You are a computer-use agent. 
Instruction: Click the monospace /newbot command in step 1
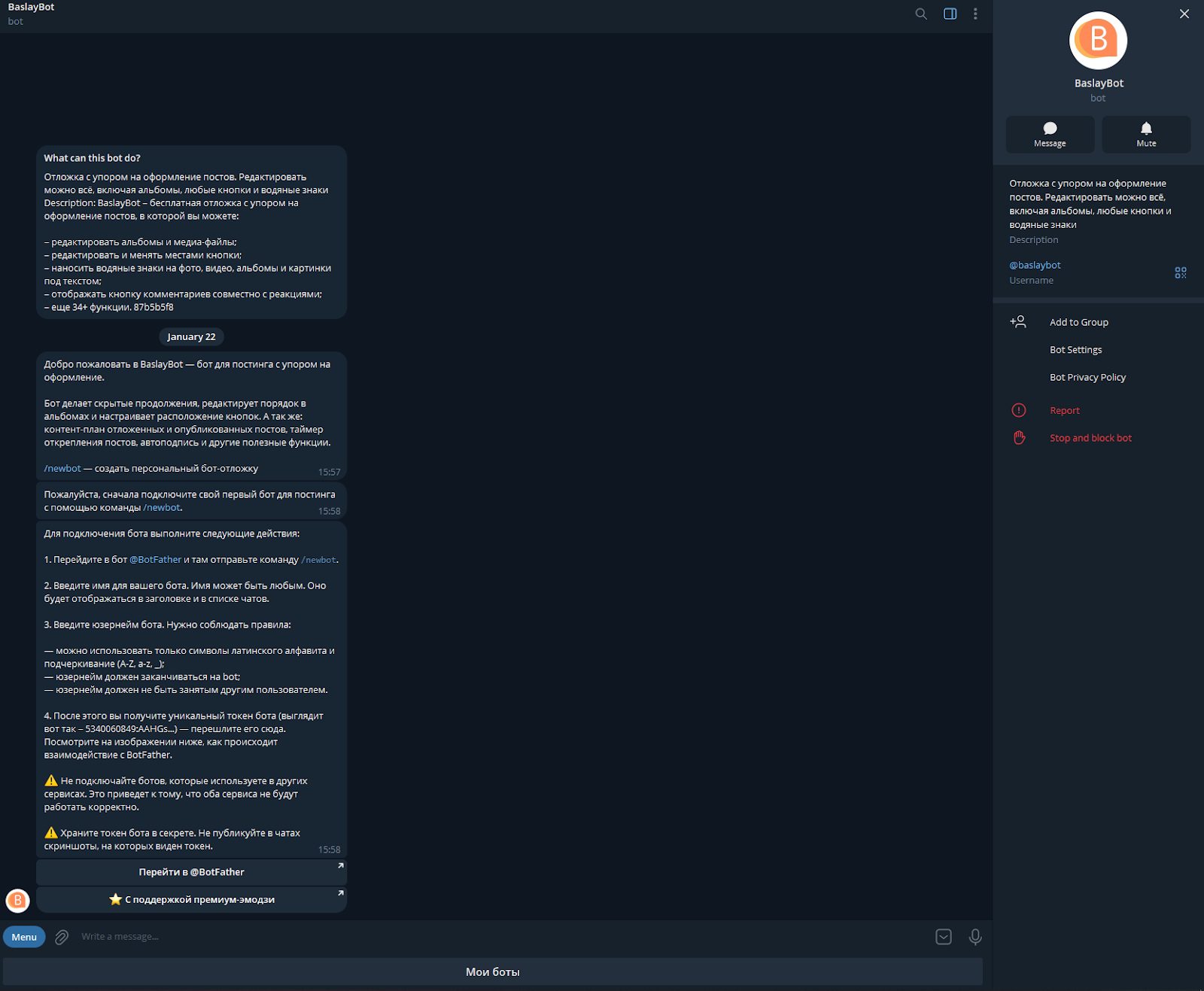click(x=319, y=560)
